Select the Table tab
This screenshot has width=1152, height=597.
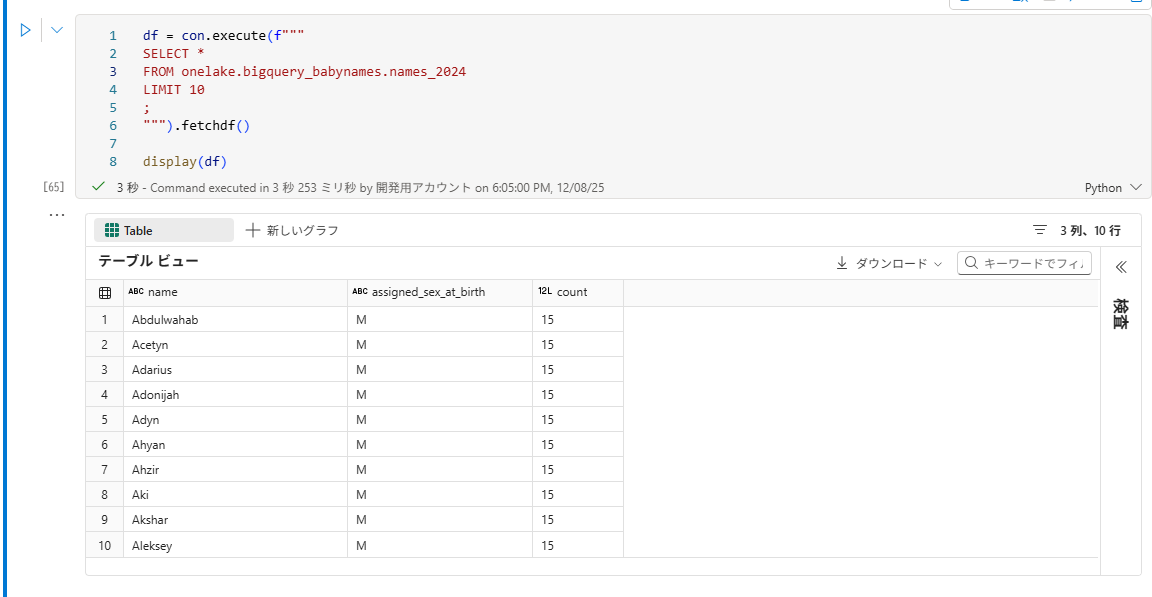point(163,231)
